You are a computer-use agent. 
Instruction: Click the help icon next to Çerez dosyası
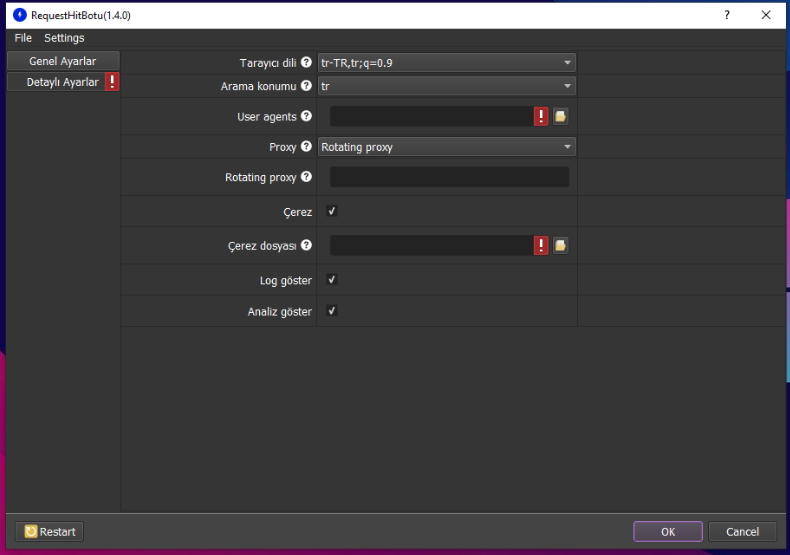tap(306, 245)
